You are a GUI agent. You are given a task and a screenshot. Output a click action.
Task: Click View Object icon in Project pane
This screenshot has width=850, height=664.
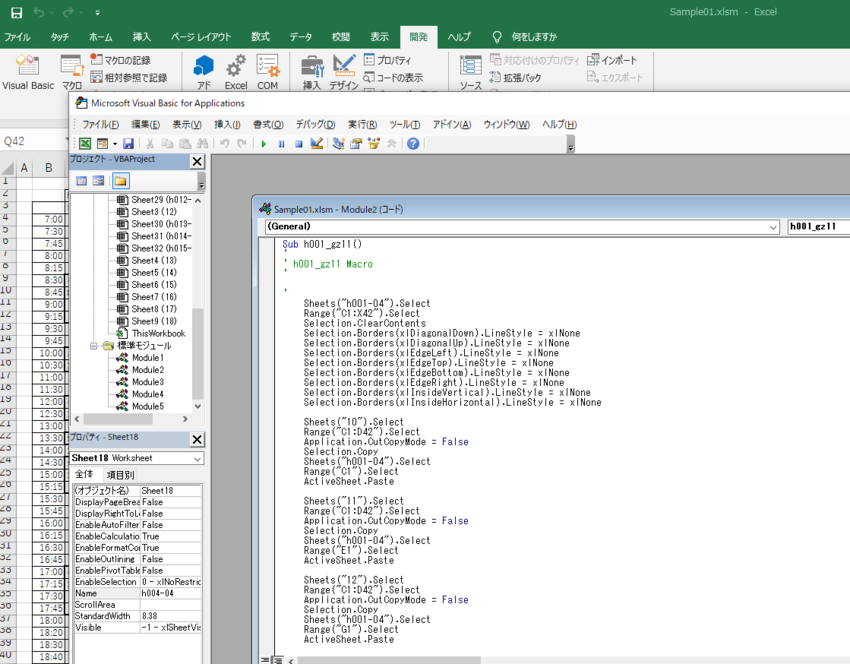tap(98, 180)
